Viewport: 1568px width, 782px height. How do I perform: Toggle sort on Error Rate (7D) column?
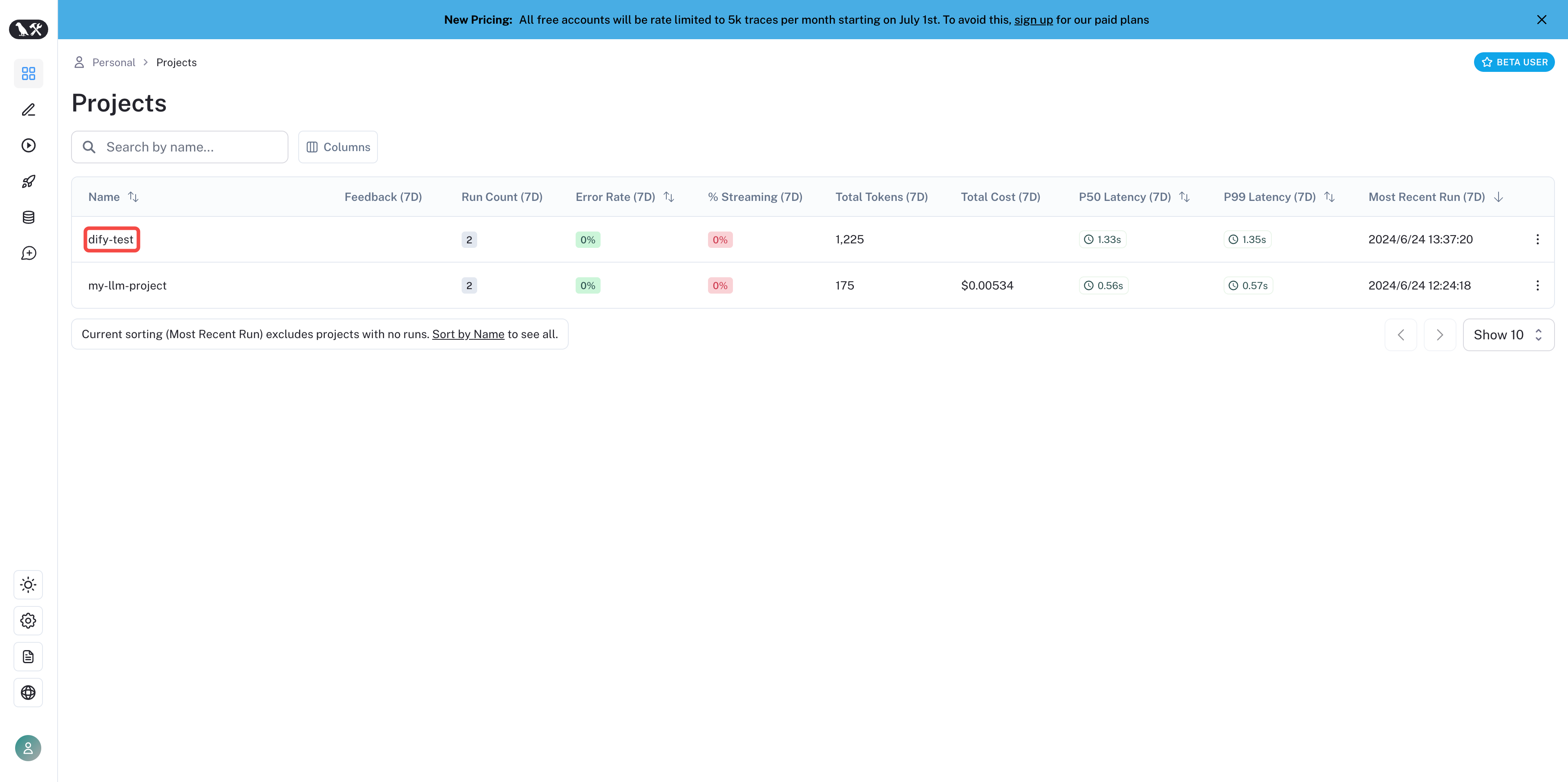pos(668,197)
